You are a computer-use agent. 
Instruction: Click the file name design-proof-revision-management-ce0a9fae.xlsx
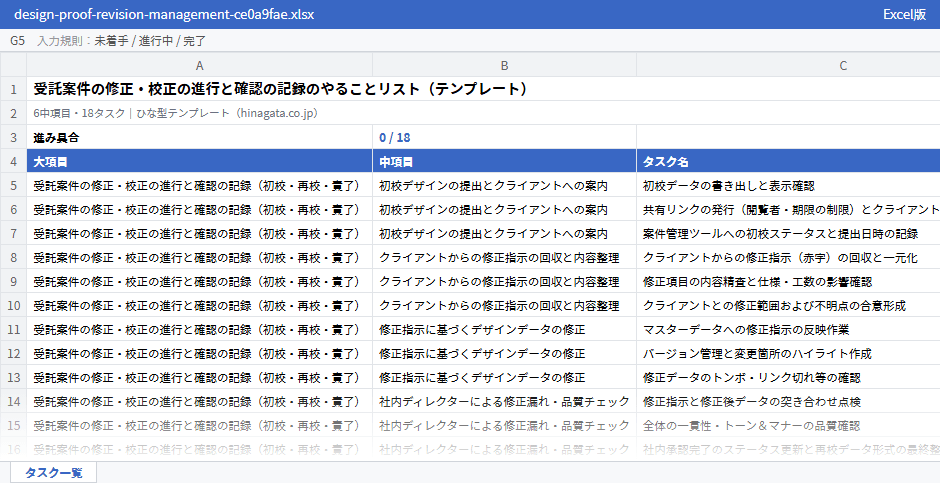tap(164, 14)
